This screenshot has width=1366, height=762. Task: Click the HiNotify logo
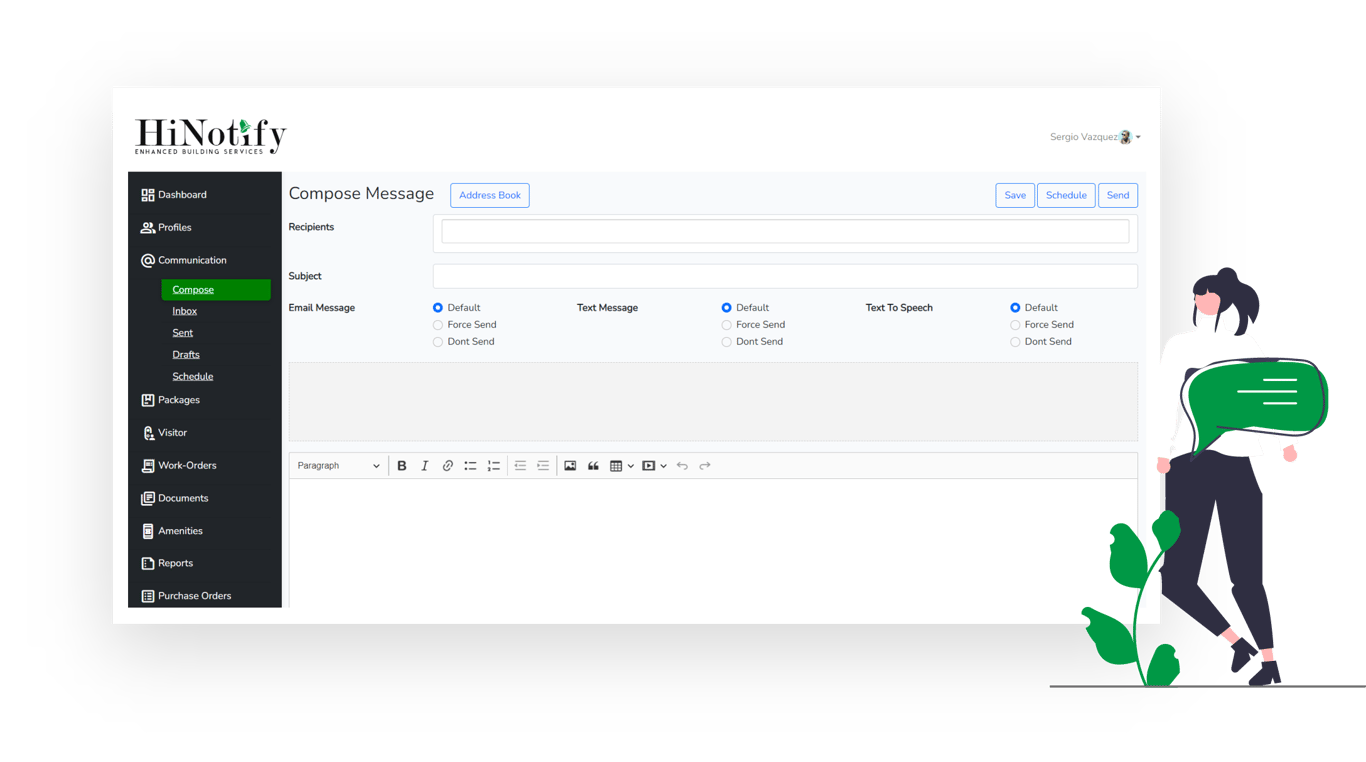(211, 136)
